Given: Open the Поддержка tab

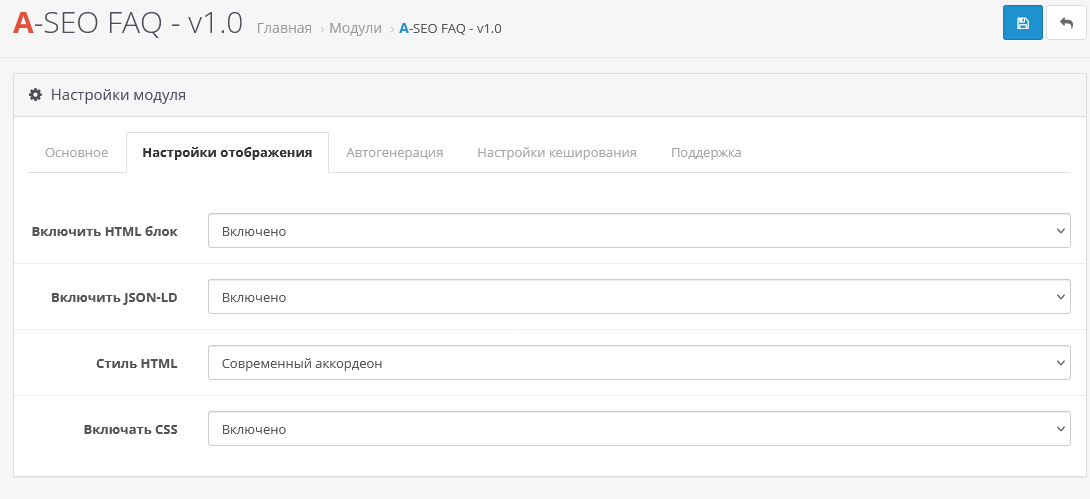Looking at the screenshot, I should click(x=706, y=152).
